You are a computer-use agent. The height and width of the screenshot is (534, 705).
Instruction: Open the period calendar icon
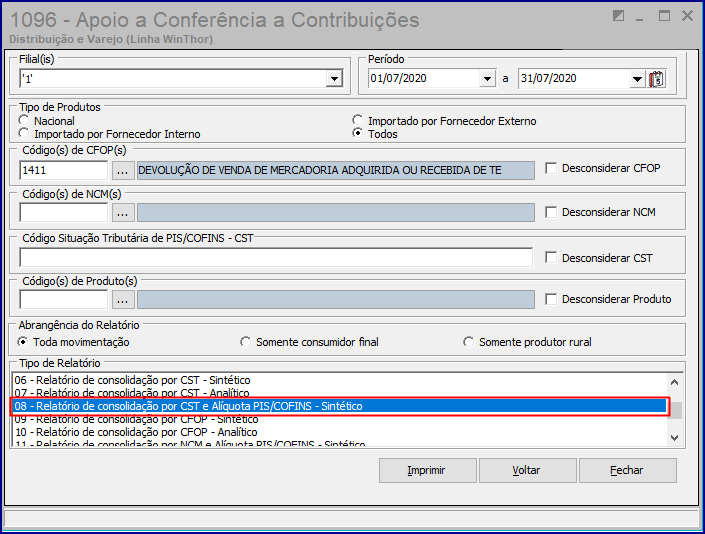click(x=656, y=79)
